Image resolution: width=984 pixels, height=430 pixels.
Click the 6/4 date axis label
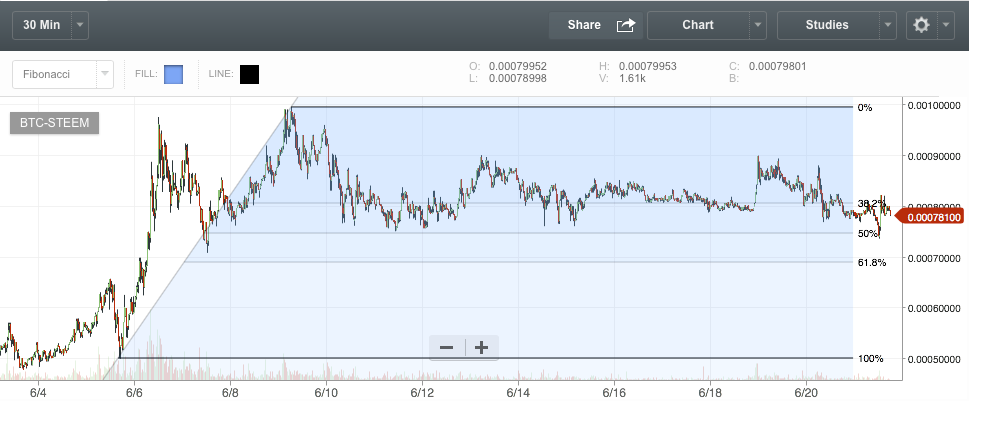38,392
